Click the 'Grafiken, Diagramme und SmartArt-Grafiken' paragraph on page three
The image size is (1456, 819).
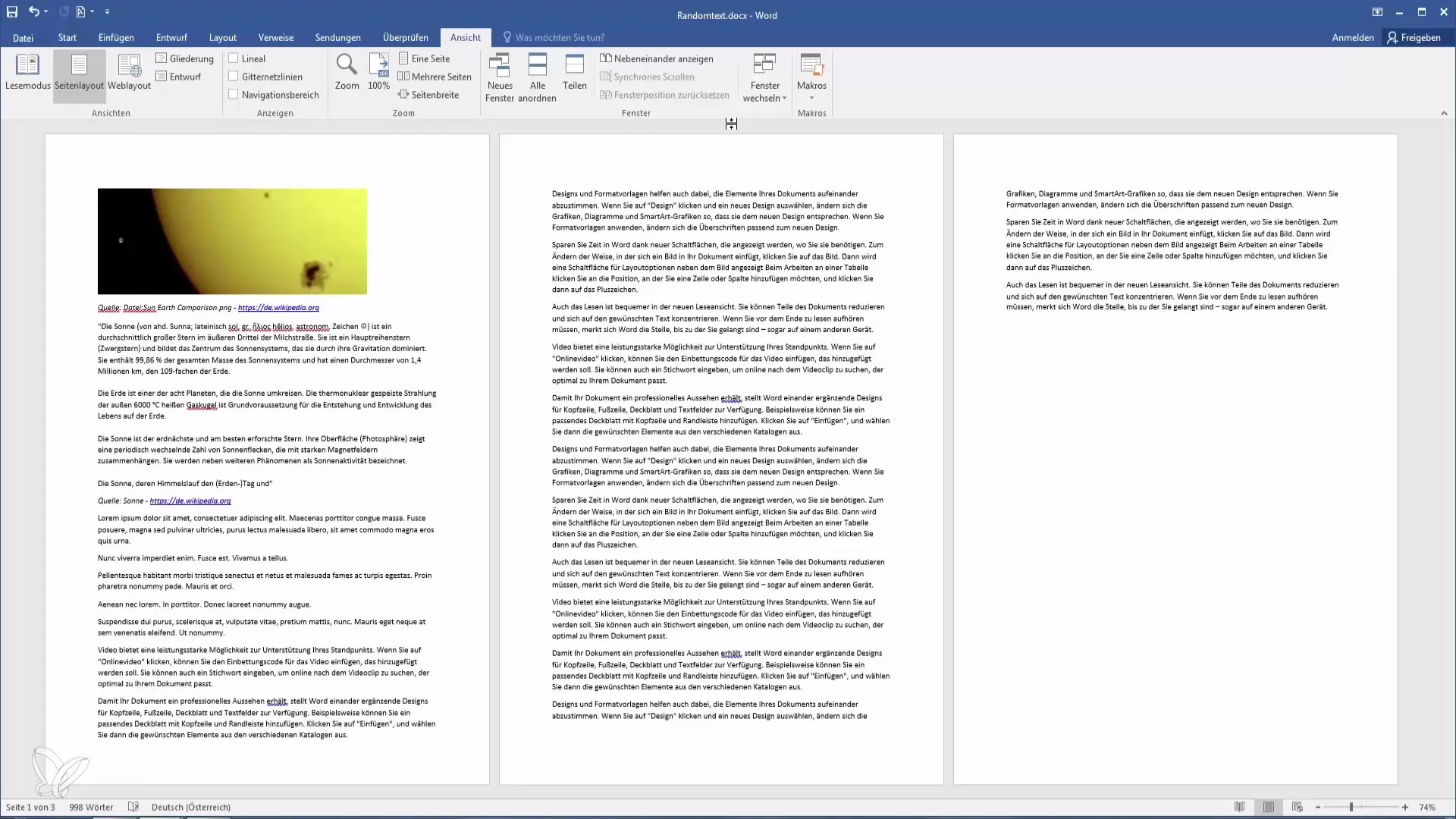coord(1172,199)
